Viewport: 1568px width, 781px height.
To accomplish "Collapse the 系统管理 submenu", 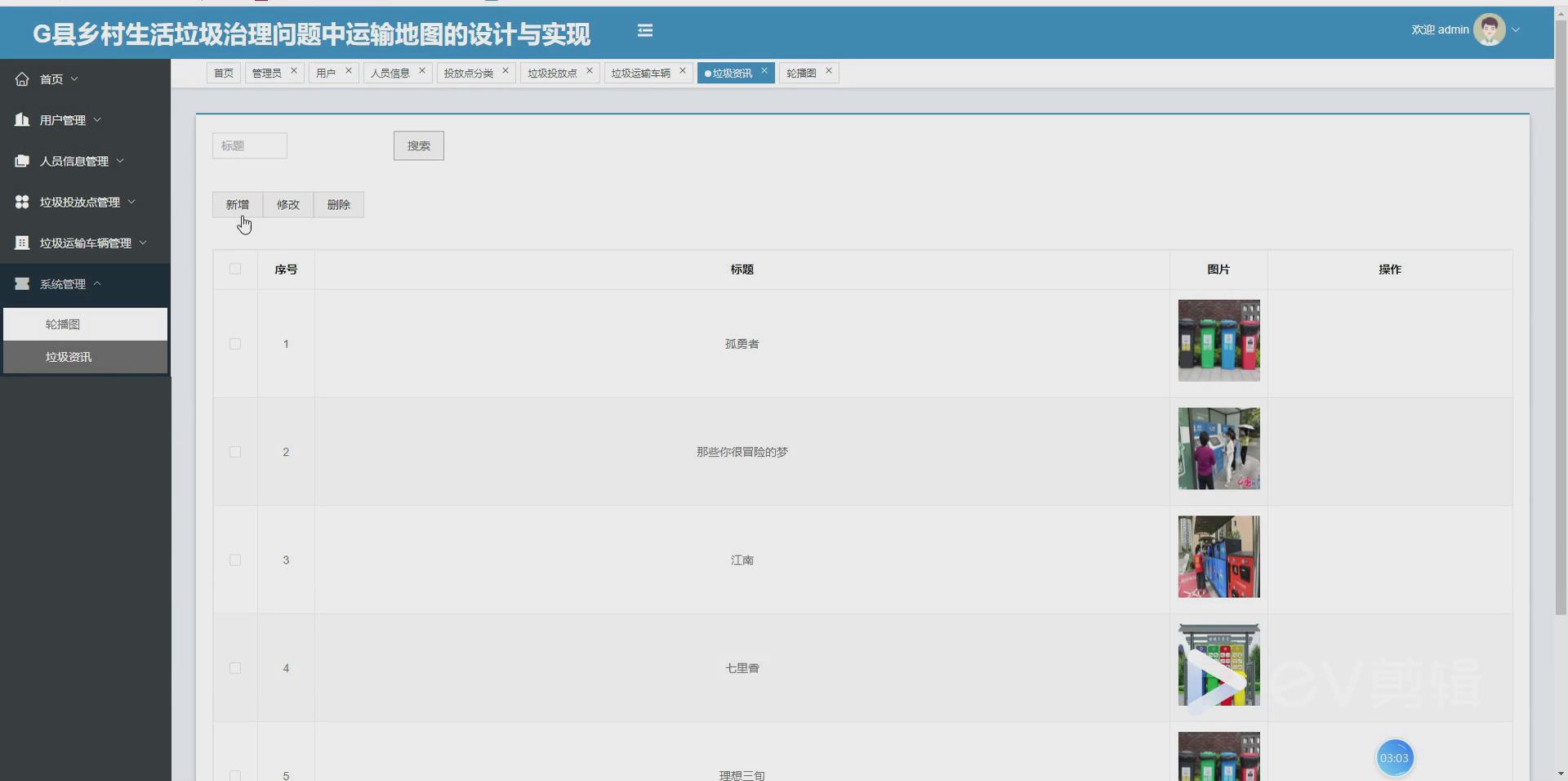I will 97,283.
